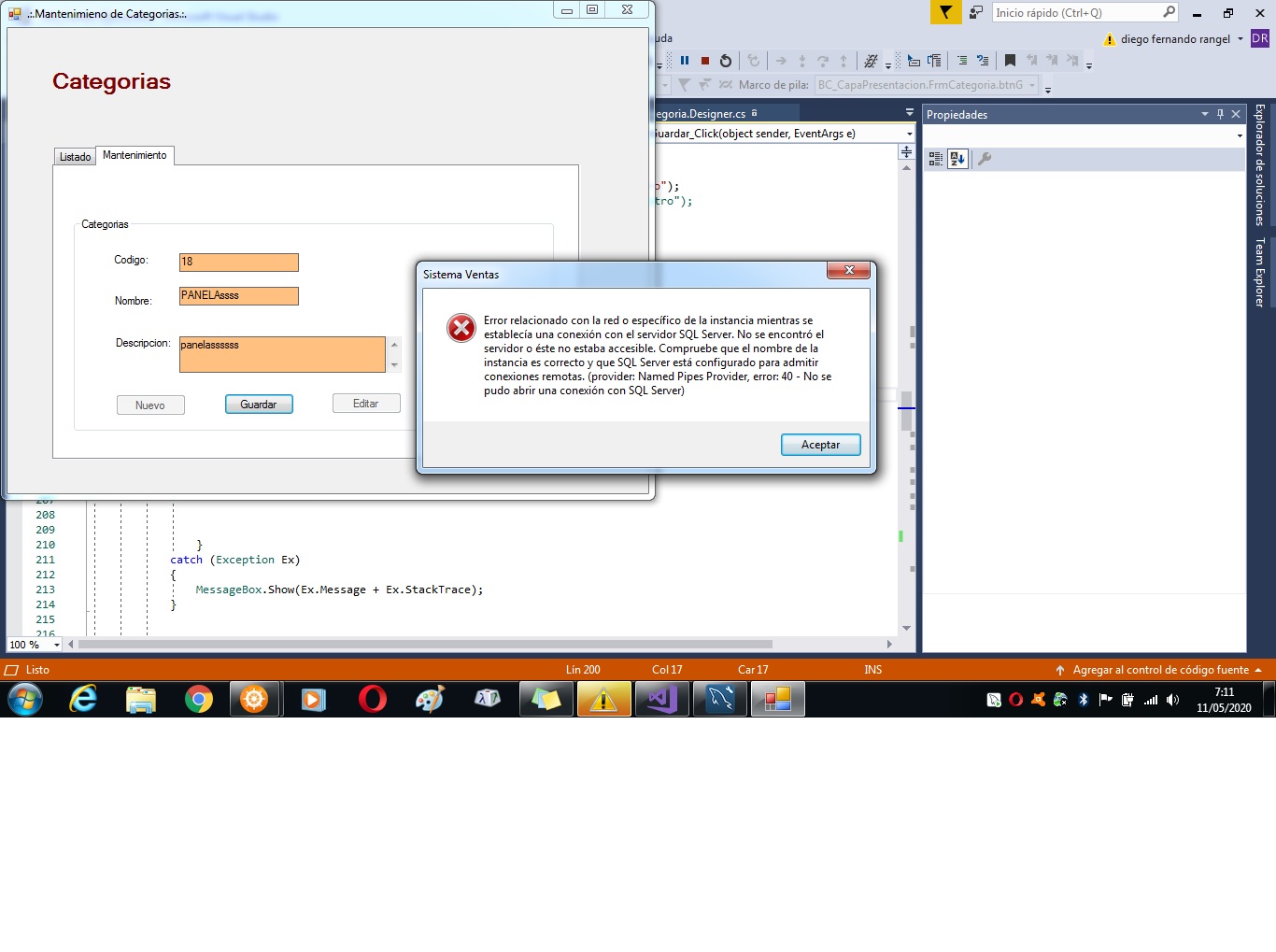Click the Step Over arrow icon
The height and width of the screenshot is (952, 1276).
point(823,61)
